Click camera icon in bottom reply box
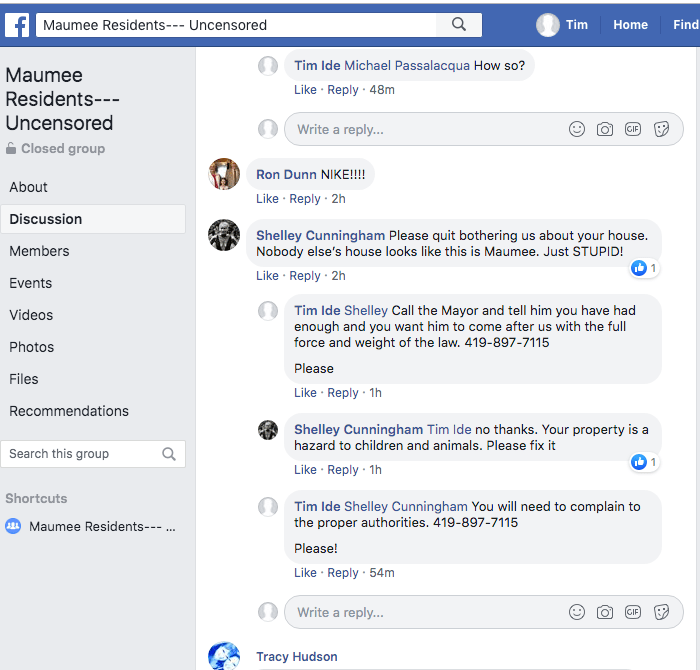This screenshot has width=700, height=670. 605,612
